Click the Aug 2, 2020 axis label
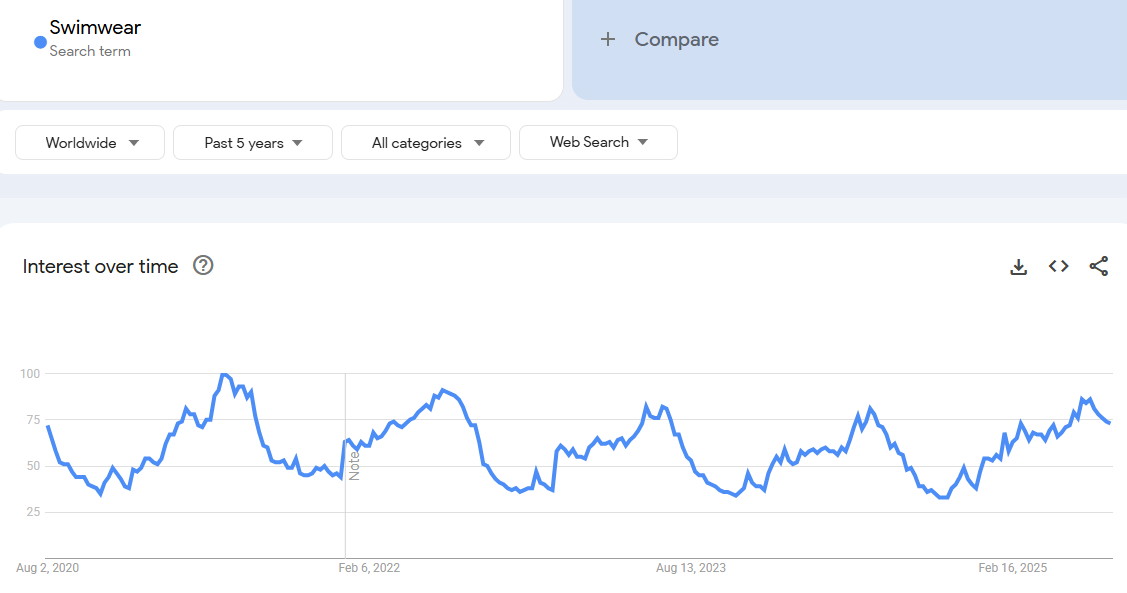Viewport: 1127px width, 593px height. (x=47, y=568)
